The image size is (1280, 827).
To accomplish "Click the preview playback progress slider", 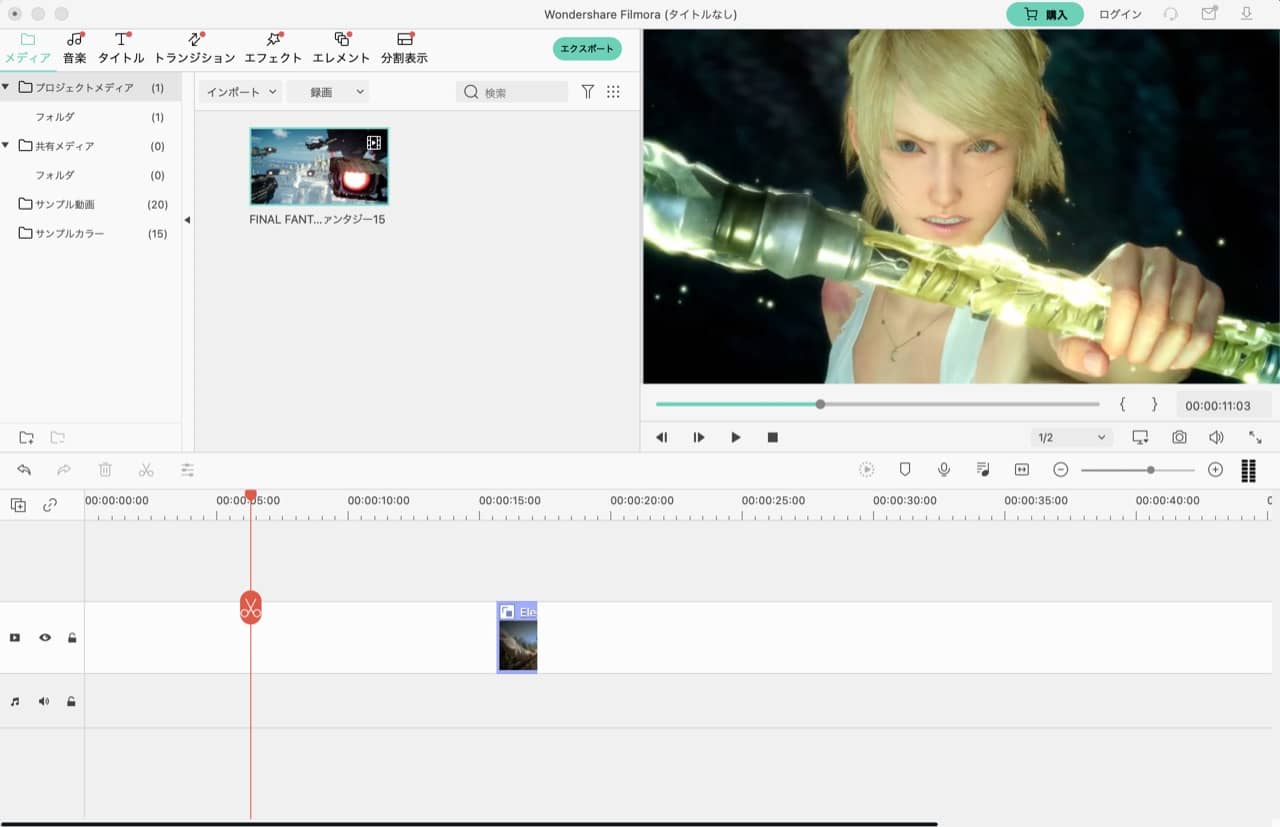I will (x=877, y=404).
